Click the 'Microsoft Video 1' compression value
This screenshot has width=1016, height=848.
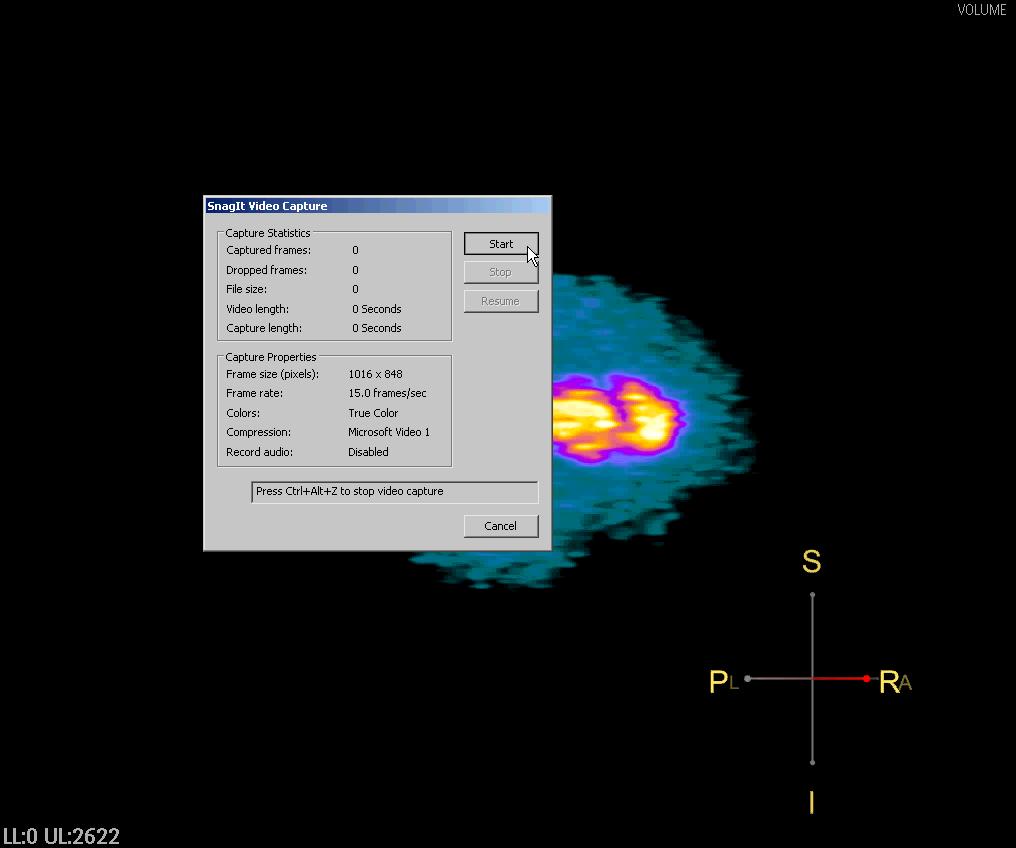[389, 432]
